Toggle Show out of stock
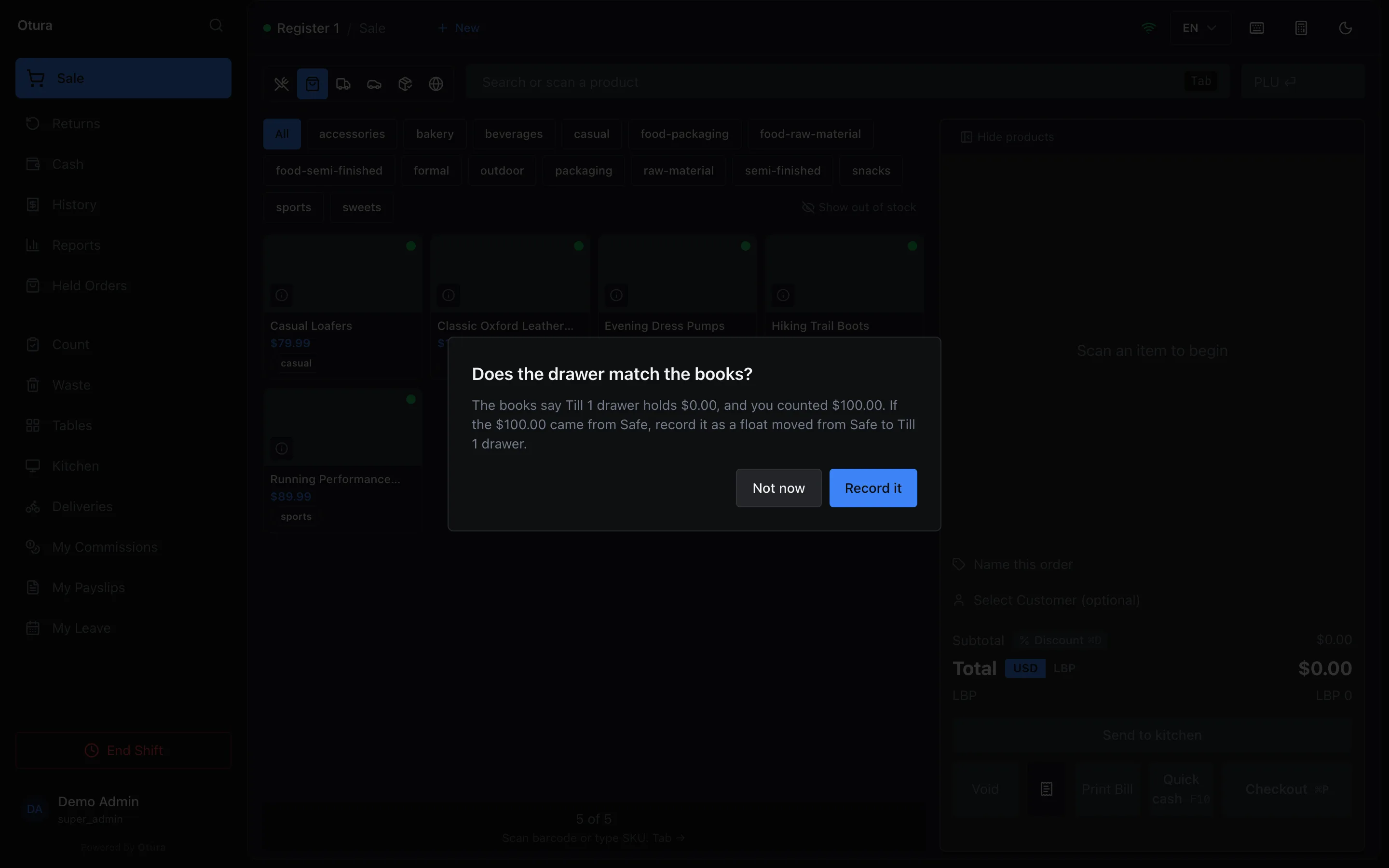 [858, 207]
